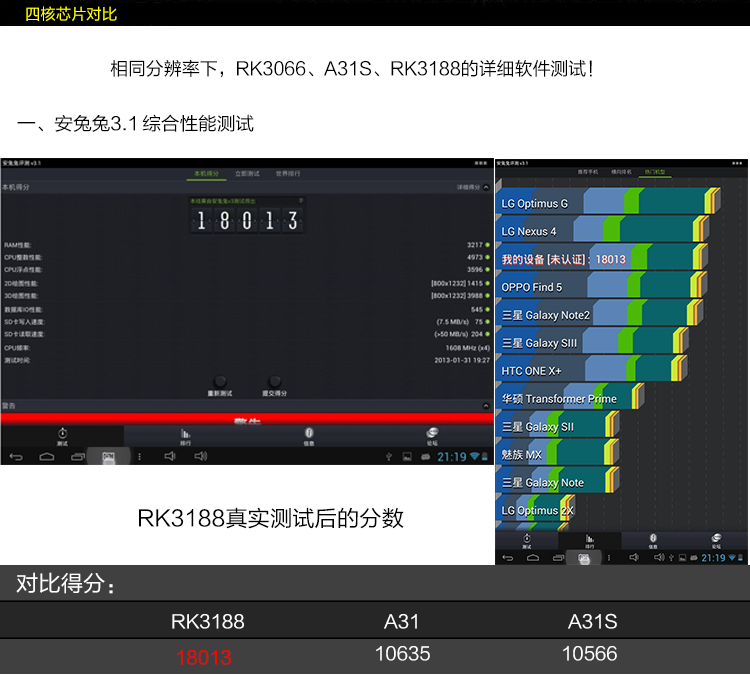Select the 本机得分 tab
This screenshot has width=750, height=696.
pyautogui.click(x=206, y=174)
